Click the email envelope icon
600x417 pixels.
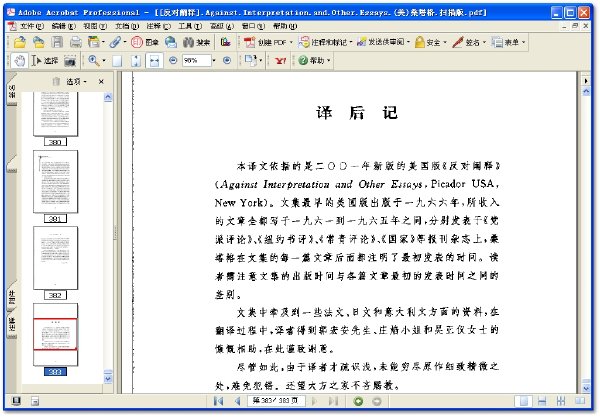coord(171,42)
